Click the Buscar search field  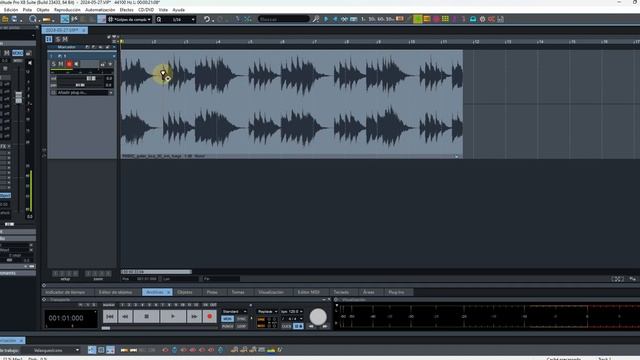coord(284,19)
